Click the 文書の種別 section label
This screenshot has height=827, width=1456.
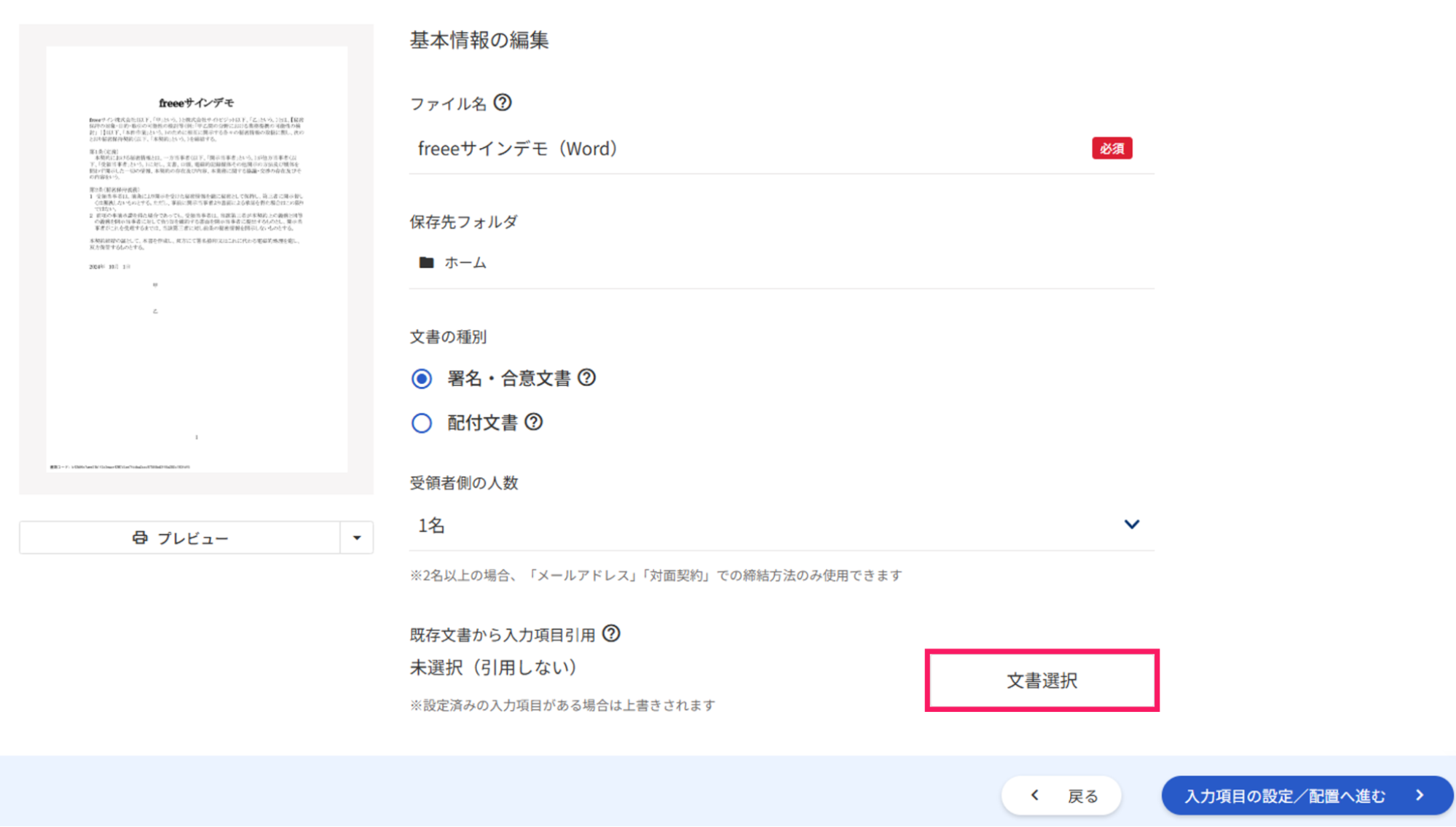coord(448,337)
